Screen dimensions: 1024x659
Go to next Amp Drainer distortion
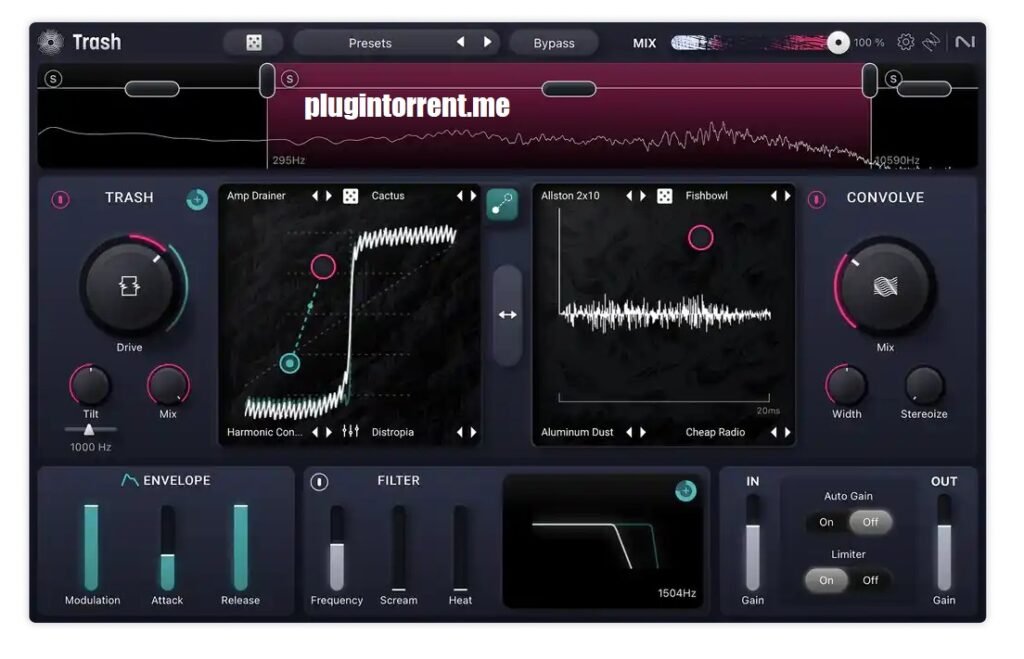click(x=329, y=196)
